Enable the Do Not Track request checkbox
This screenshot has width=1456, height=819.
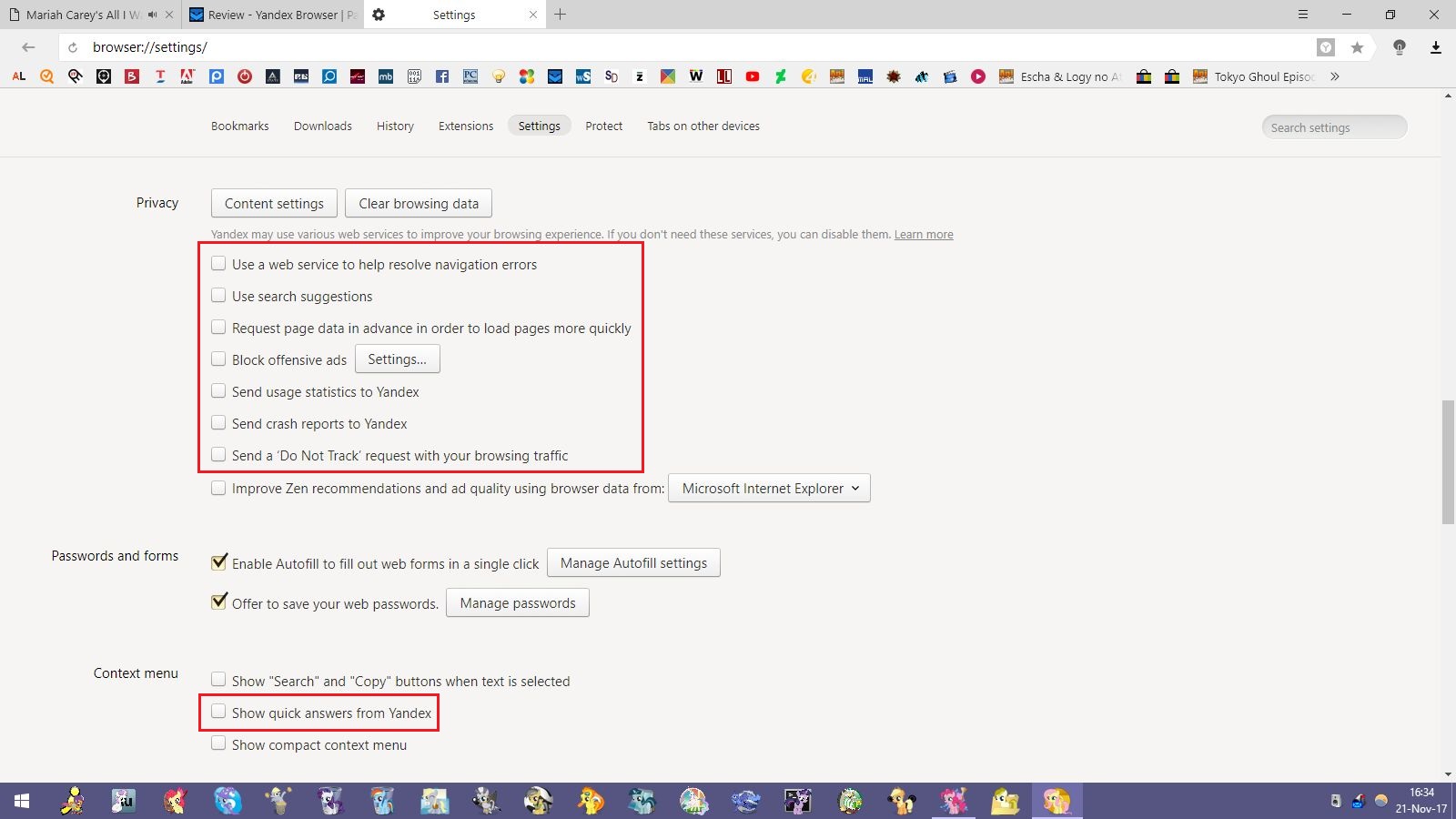pyautogui.click(x=218, y=455)
